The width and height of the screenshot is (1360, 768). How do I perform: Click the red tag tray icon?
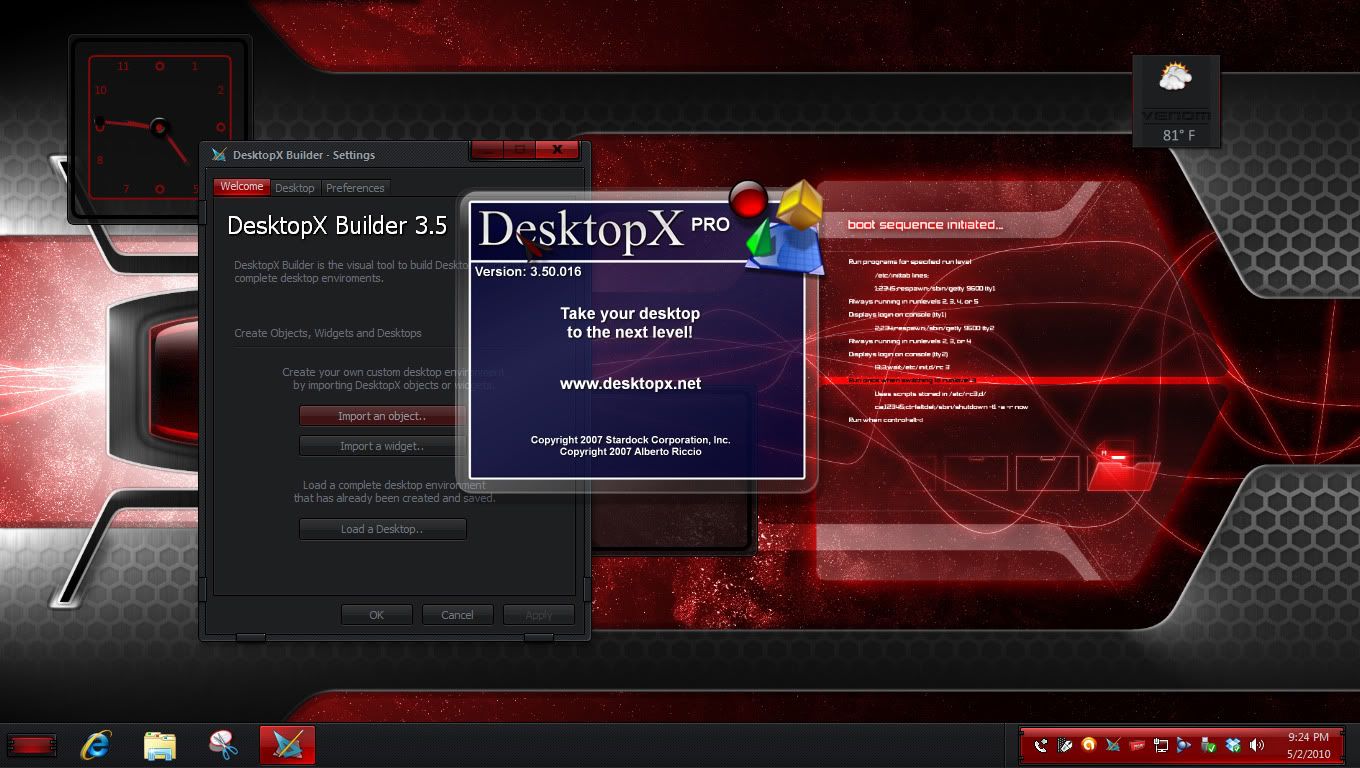pyautogui.click(x=1137, y=745)
